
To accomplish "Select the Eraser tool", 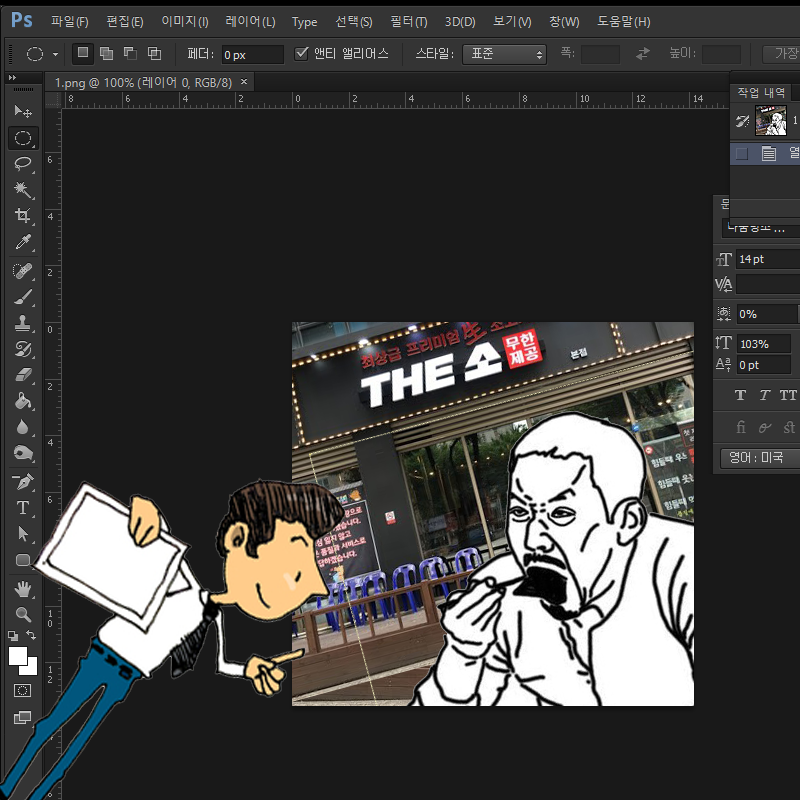I will 22,375.
